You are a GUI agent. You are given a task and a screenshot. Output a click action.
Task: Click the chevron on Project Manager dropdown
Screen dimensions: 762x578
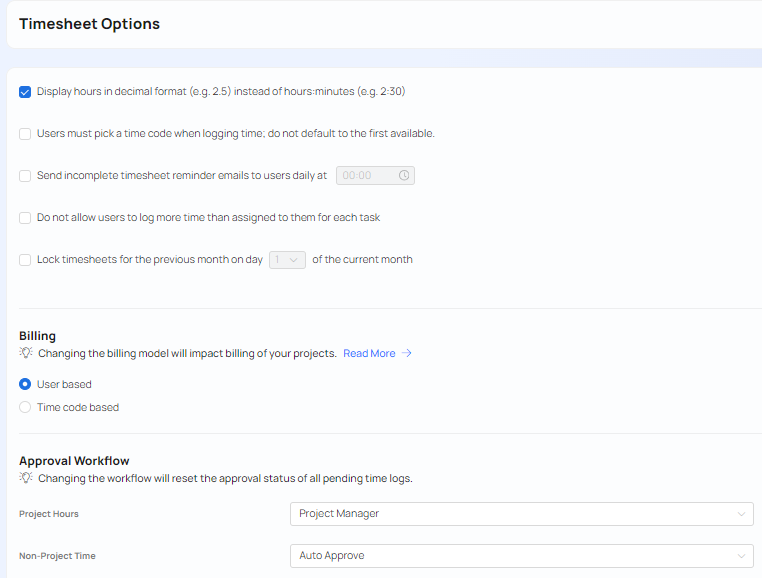(x=741, y=514)
